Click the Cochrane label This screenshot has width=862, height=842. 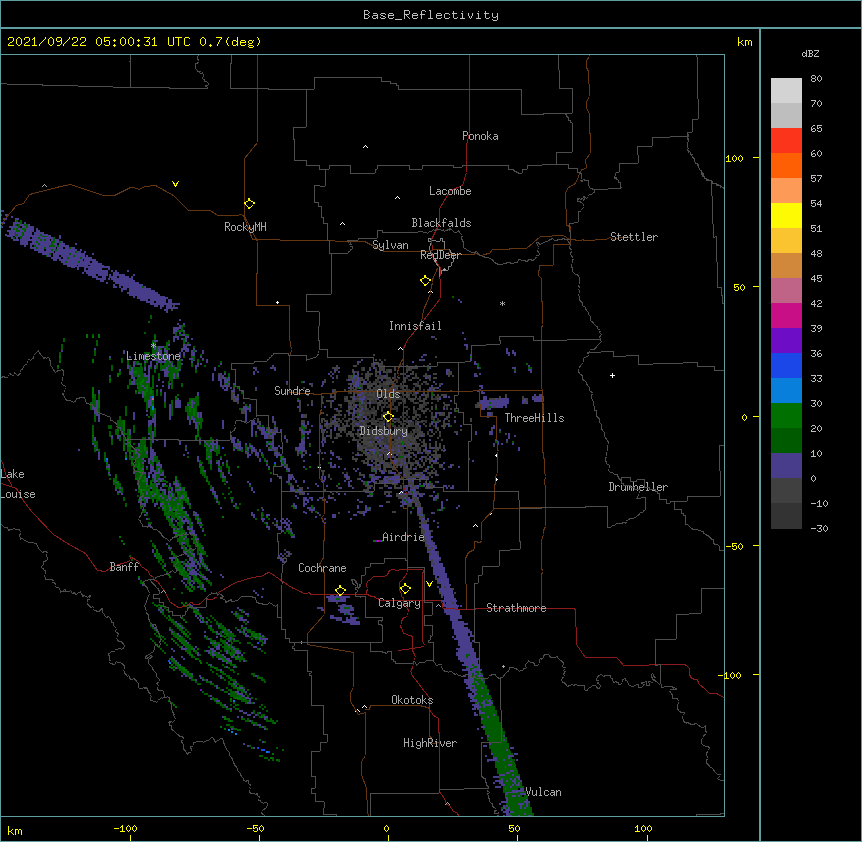click(322, 568)
